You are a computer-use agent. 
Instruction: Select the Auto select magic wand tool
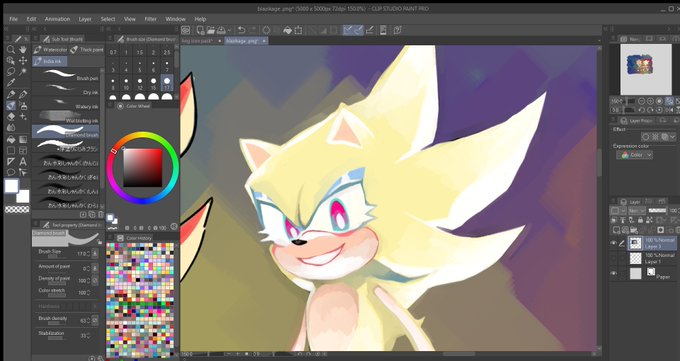23,71
